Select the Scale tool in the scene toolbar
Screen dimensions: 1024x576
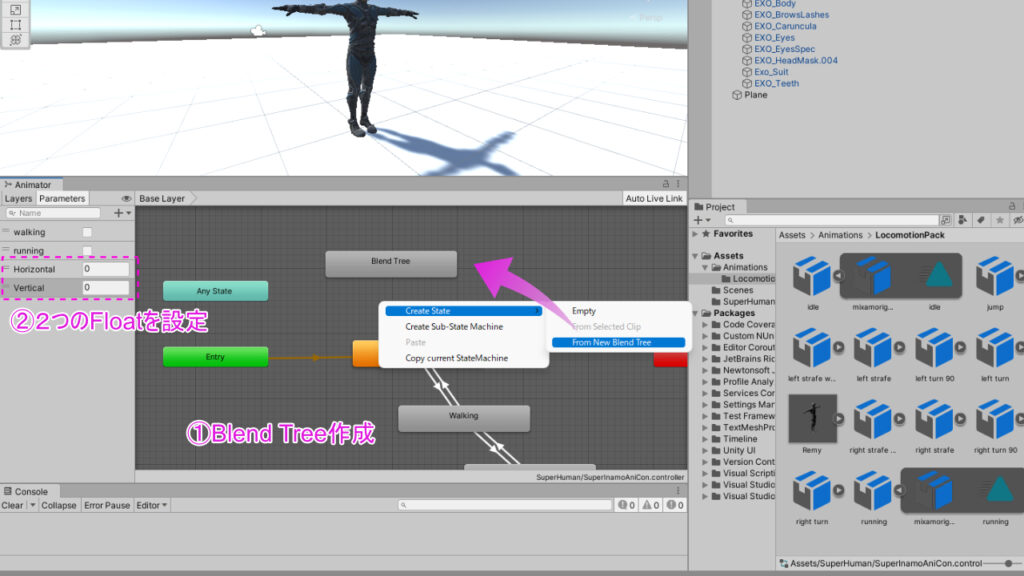(x=15, y=10)
